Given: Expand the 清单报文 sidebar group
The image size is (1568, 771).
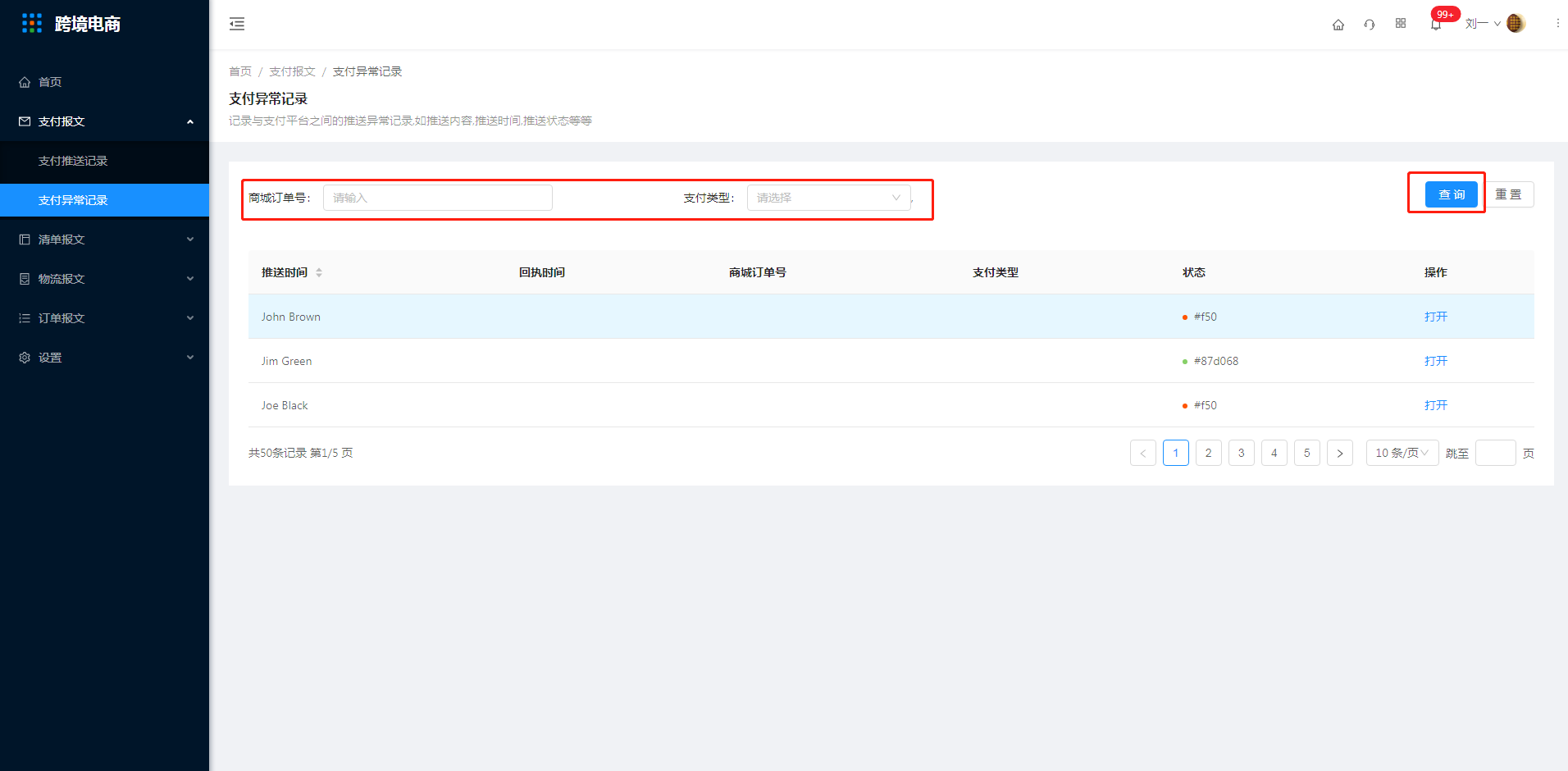Looking at the screenshot, I should point(104,240).
